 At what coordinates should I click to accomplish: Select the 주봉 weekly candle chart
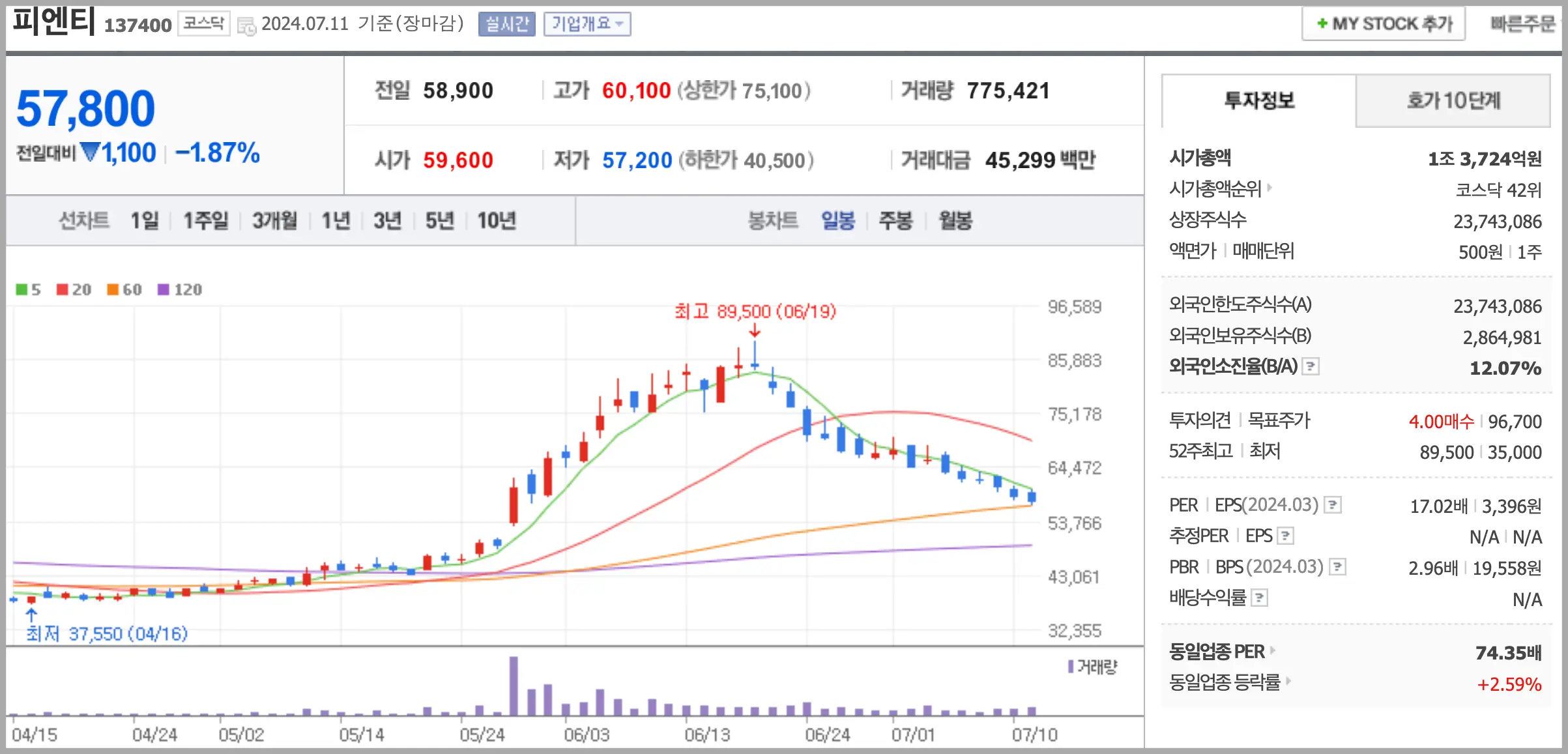pyautogui.click(x=895, y=221)
